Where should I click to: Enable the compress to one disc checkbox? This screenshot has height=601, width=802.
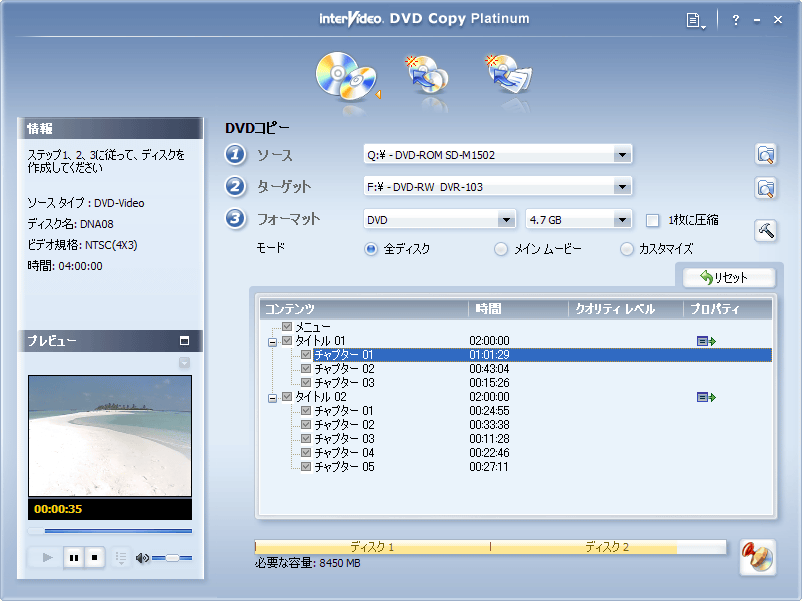pyautogui.click(x=652, y=220)
